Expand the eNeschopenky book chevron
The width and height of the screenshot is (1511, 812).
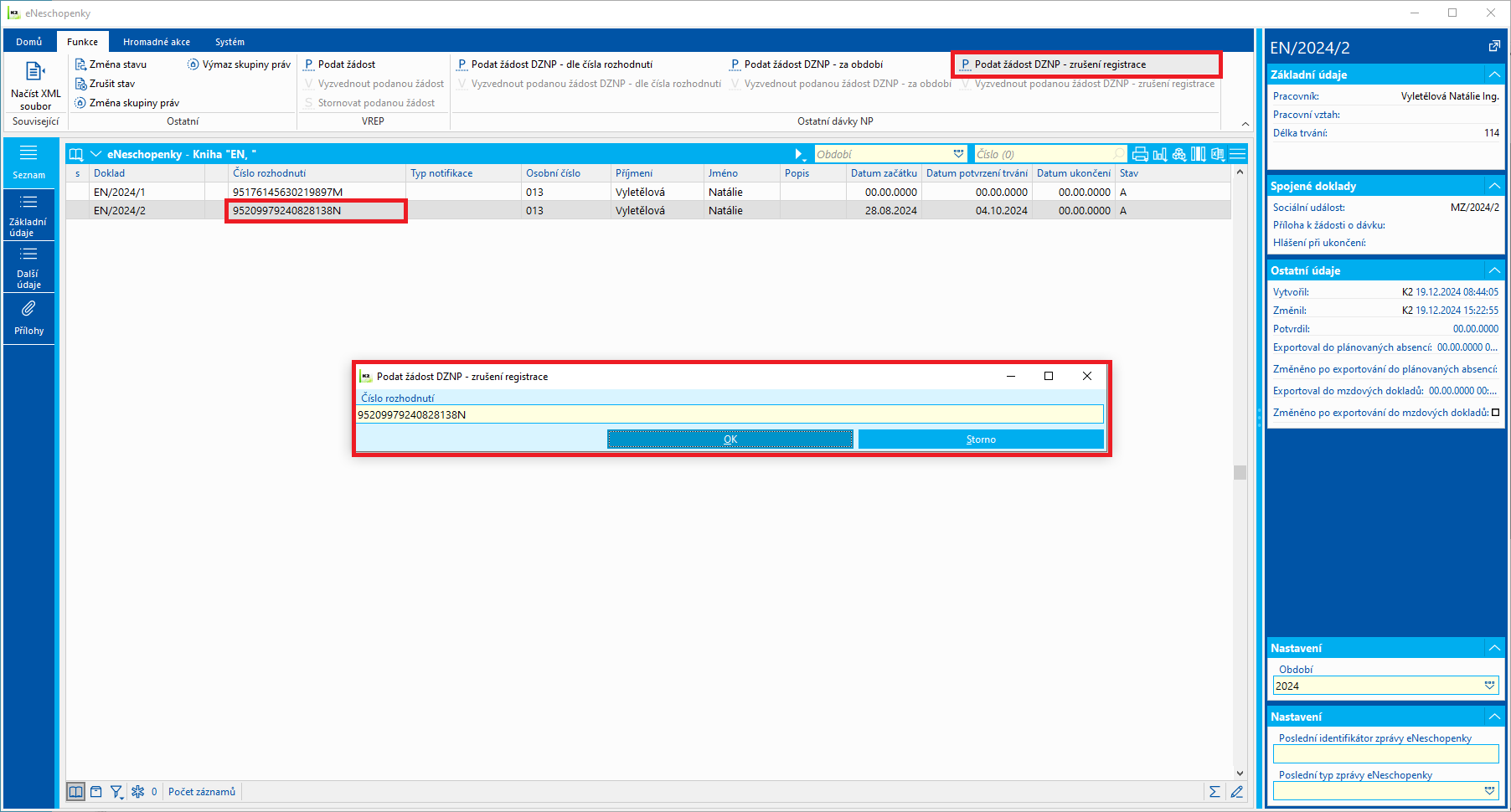pos(95,154)
